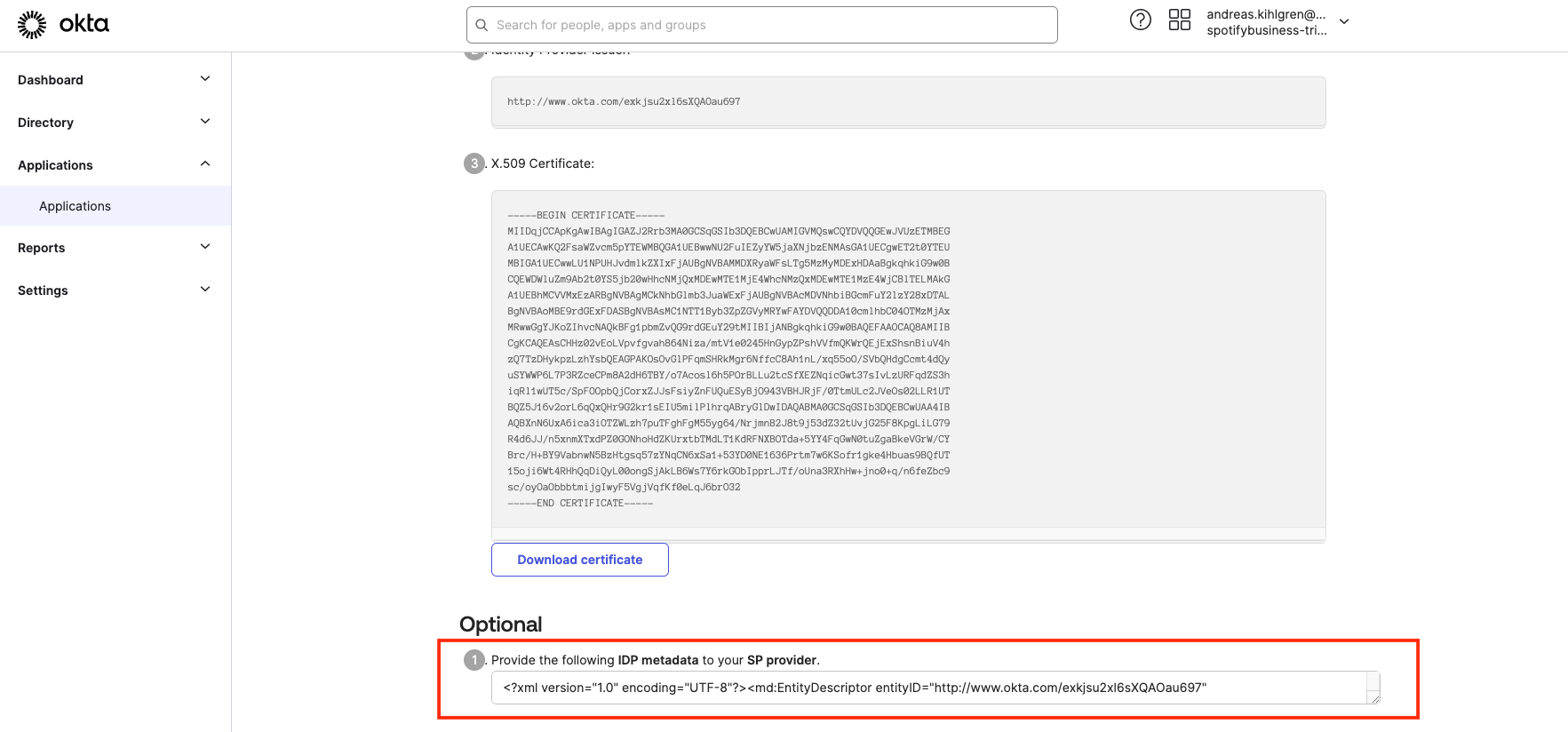This screenshot has width=1568, height=732.
Task: Expand the Dashboard section chevron
Action: [x=205, y=79]
